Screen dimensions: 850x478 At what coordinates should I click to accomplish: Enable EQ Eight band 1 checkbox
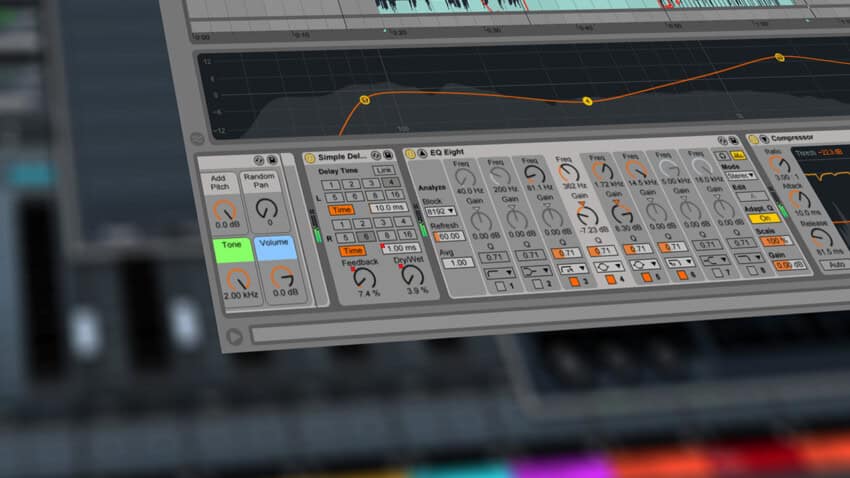(502, 287)
